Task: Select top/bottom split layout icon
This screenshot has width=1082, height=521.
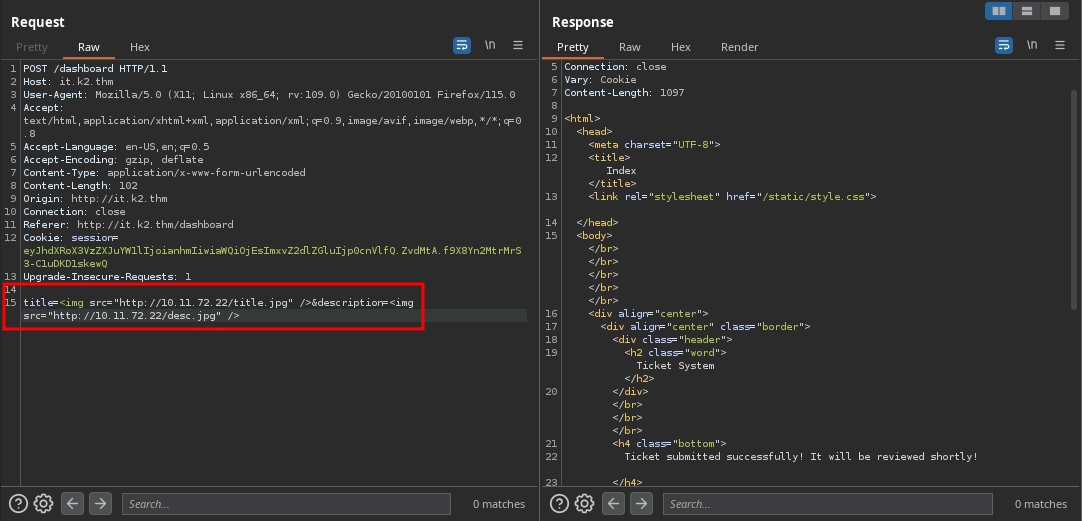Action: [1026, 11]
